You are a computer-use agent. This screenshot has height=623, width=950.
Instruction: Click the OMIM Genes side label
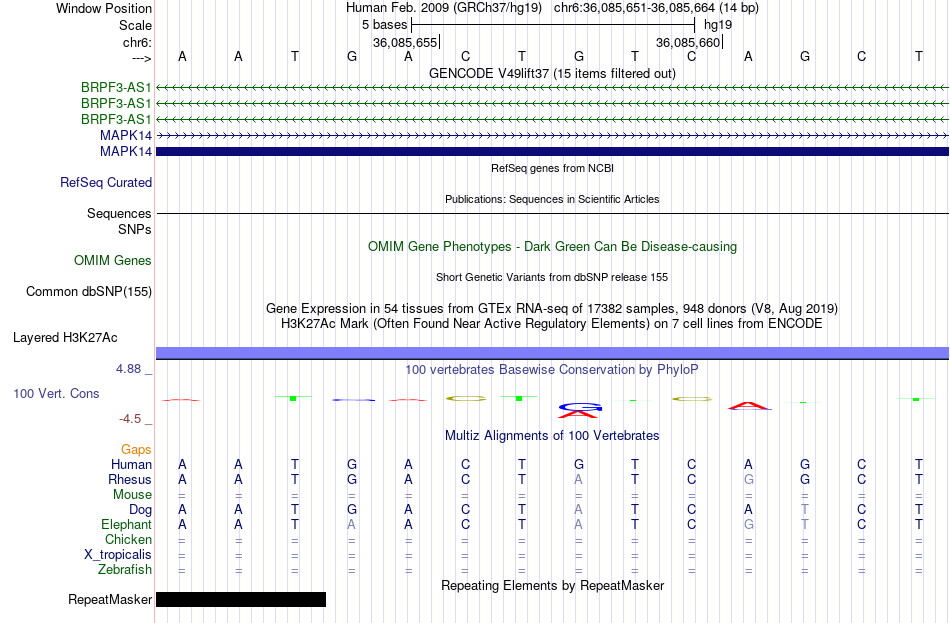coord(113,261)
